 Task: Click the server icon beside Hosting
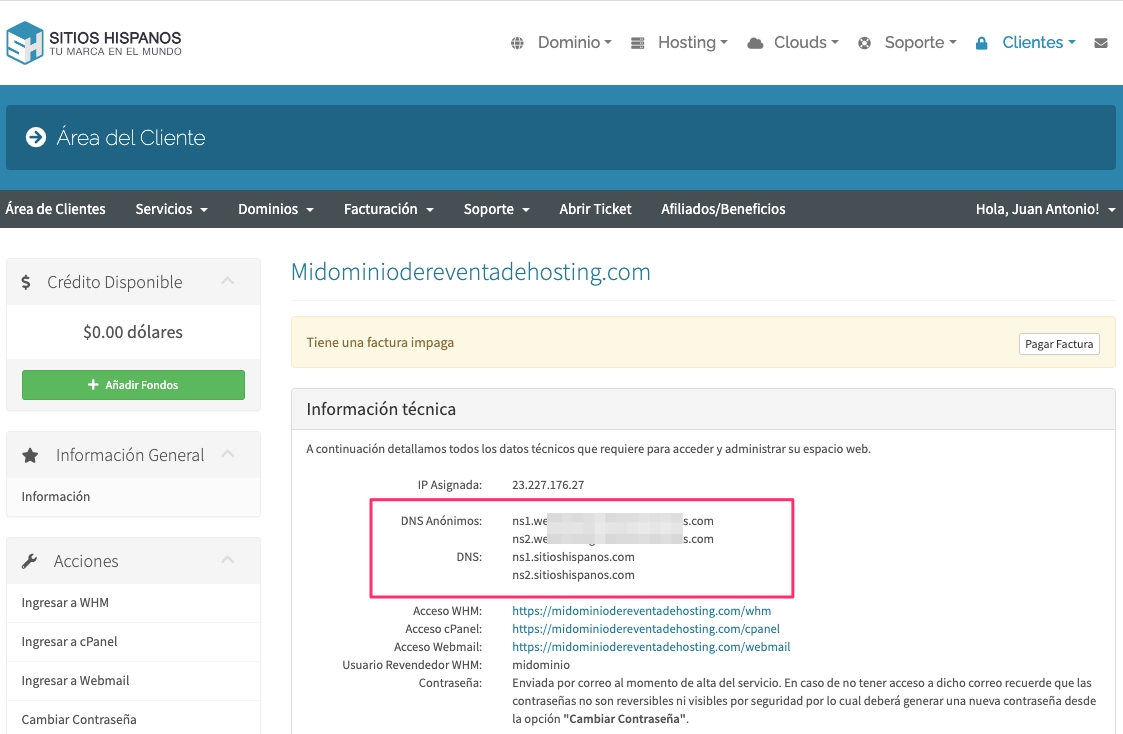(x=637, y=43)
